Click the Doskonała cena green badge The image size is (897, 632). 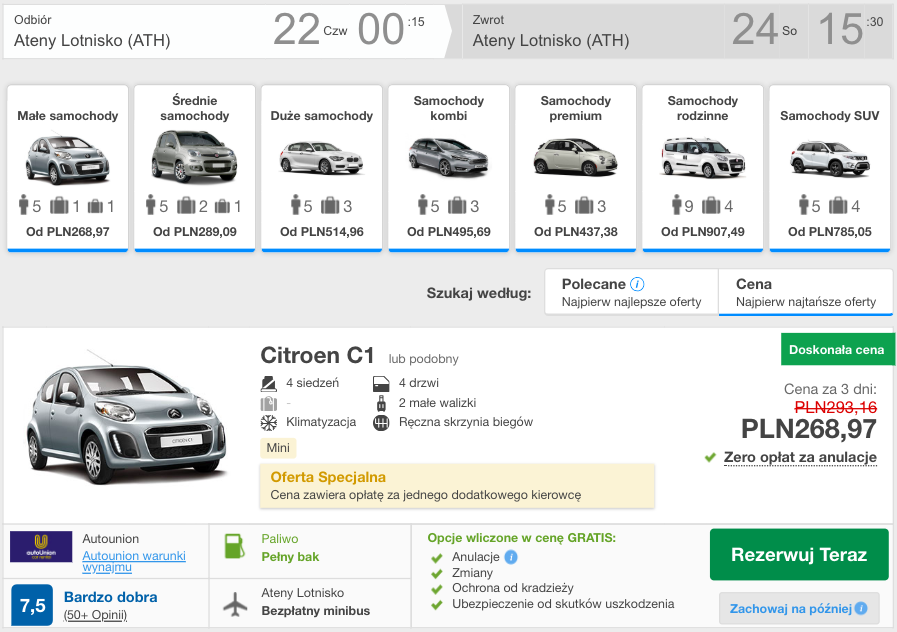836,349
